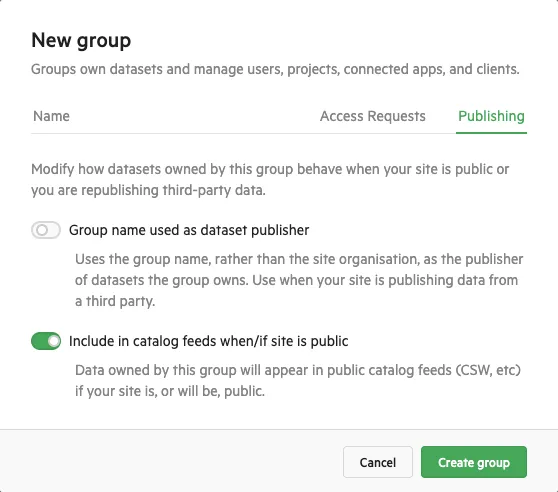
Task: Open the Access Requests tab
Action: coord(373,116)
